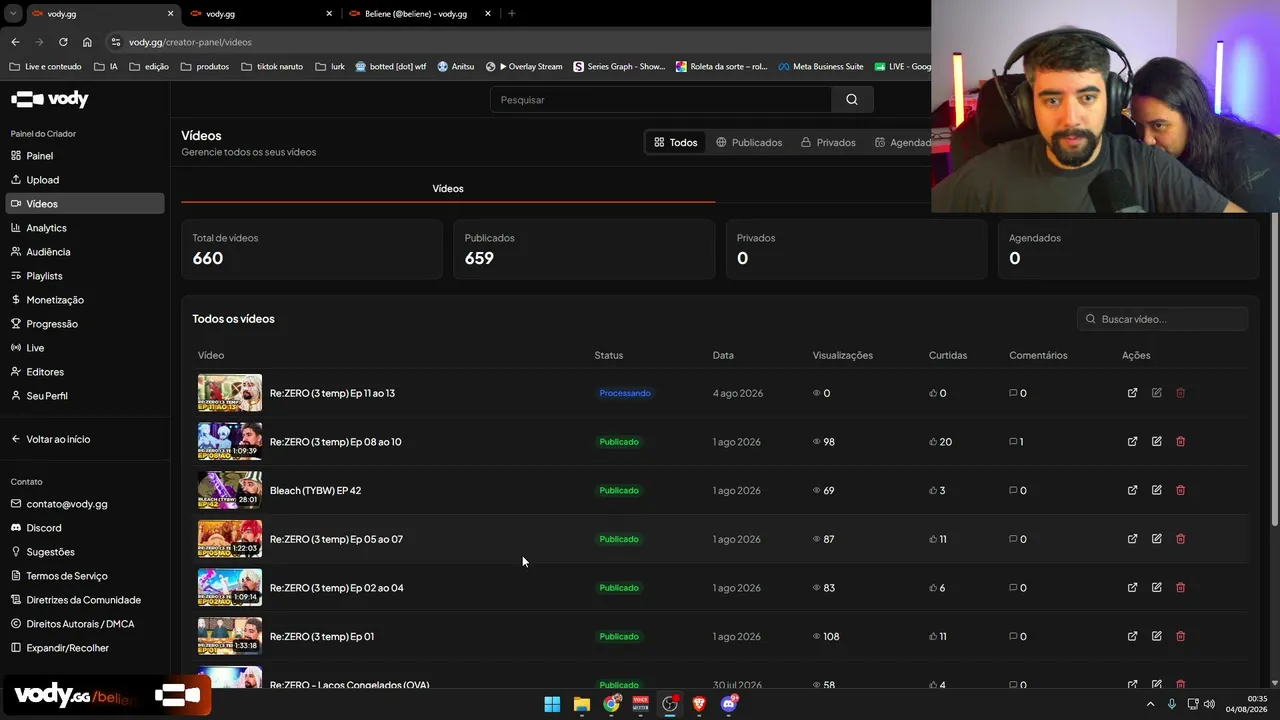Open File Explorer from the taskbar
The image size is (1280, 720).
coord(582,704)
